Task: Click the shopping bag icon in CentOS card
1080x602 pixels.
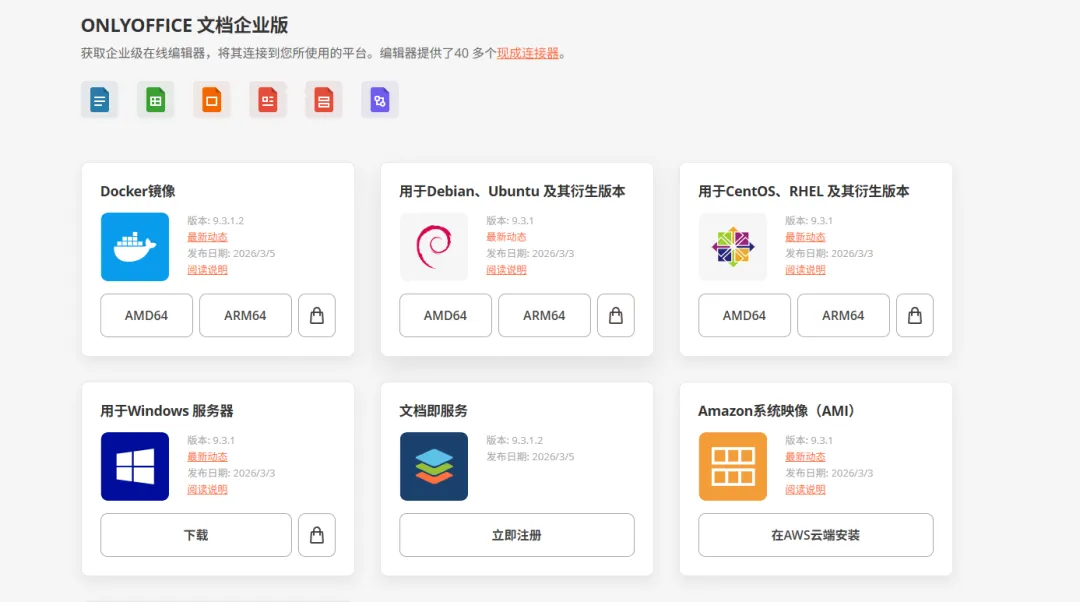Action: [915, 315]
